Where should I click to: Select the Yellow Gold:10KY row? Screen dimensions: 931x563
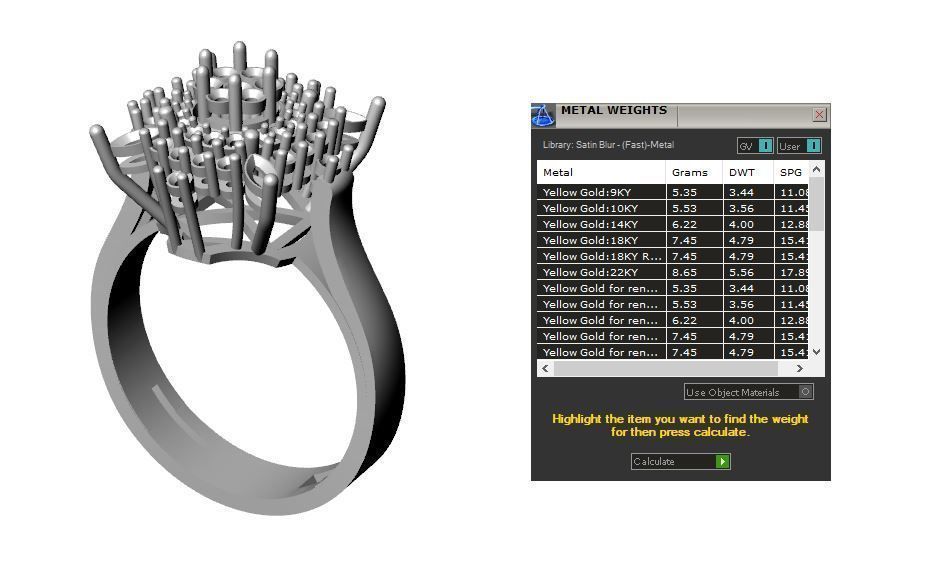click(673, 208)
